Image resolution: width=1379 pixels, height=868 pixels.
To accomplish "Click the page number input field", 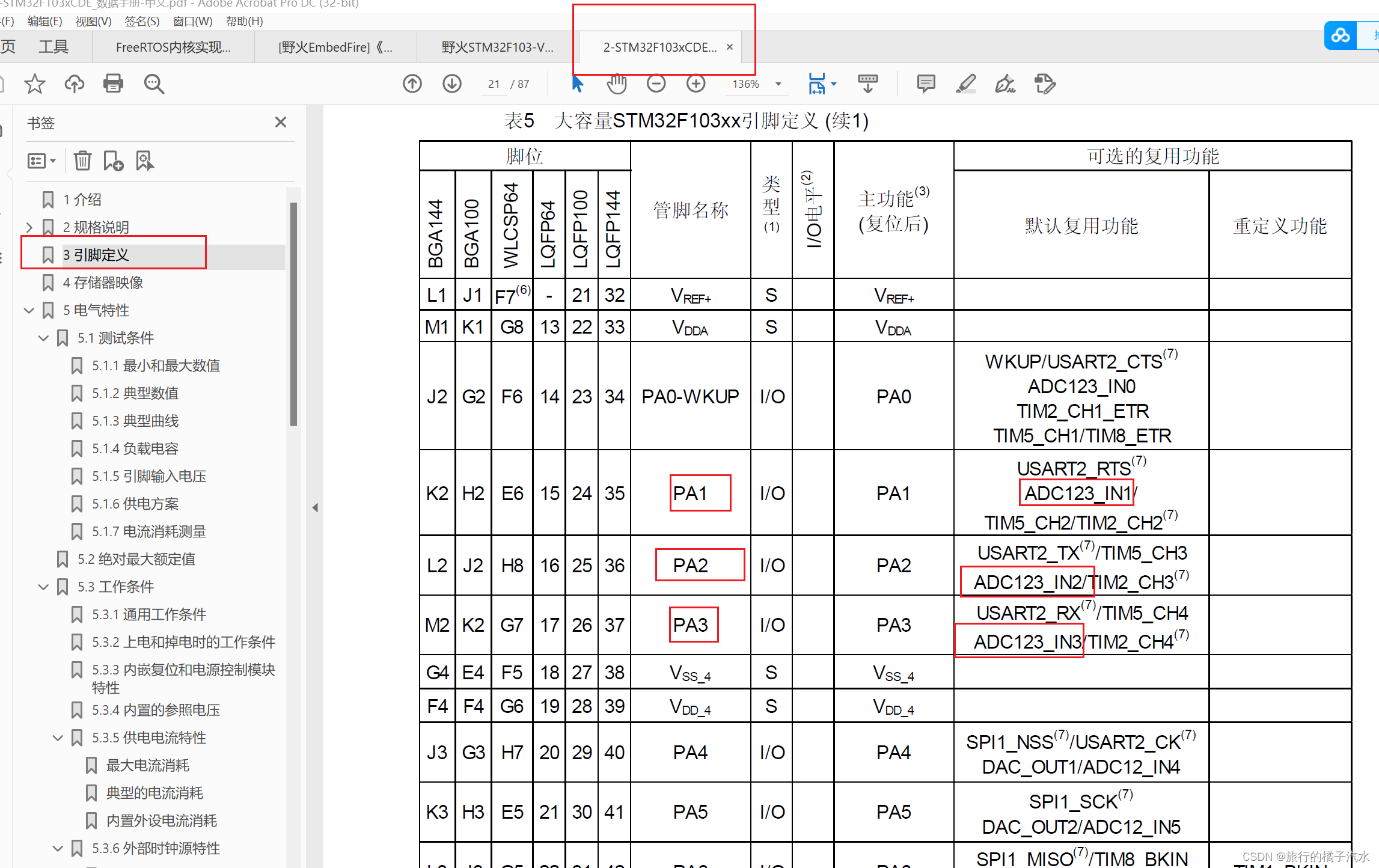I will (494, 84).
